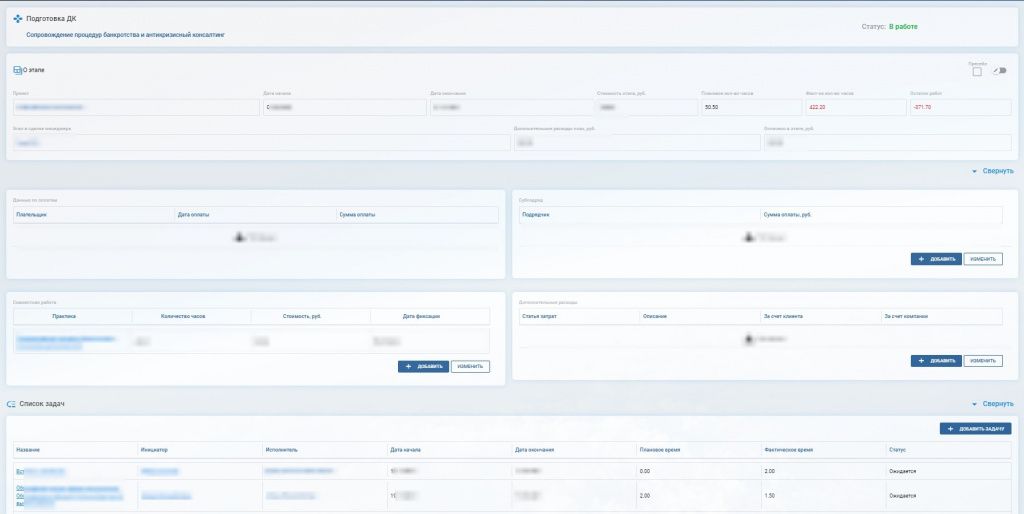Image resolution: width=1024 pixels, height=514 pixels.
Task: Click plus icon in Совместные работы Добавить button
Action: click(408, 367)
